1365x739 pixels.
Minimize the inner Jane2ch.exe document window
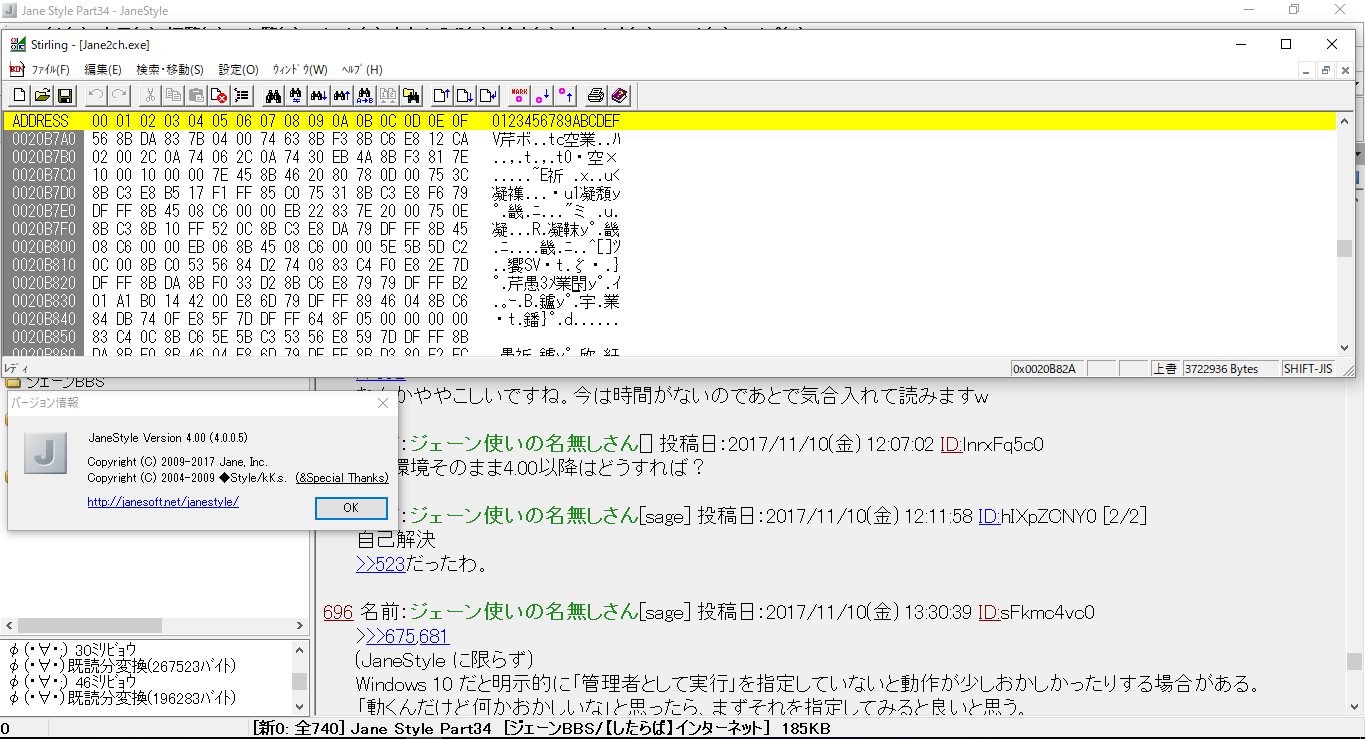coord(1308,70)
